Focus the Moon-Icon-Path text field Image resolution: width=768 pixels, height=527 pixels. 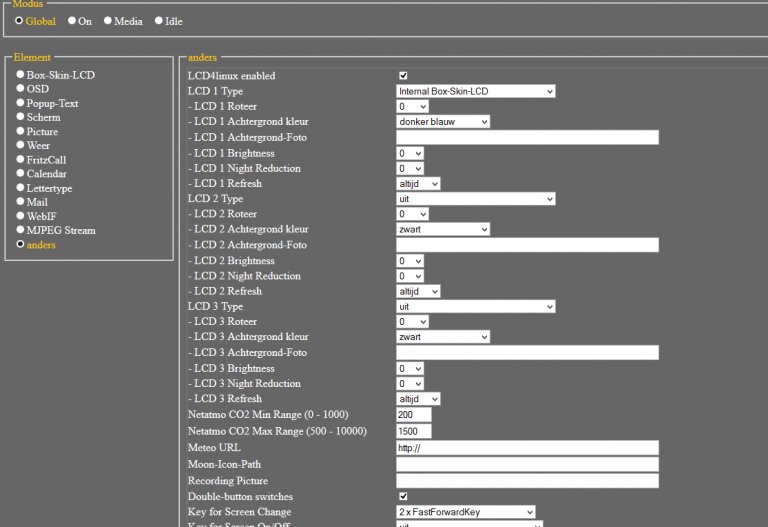coord(527,465)
